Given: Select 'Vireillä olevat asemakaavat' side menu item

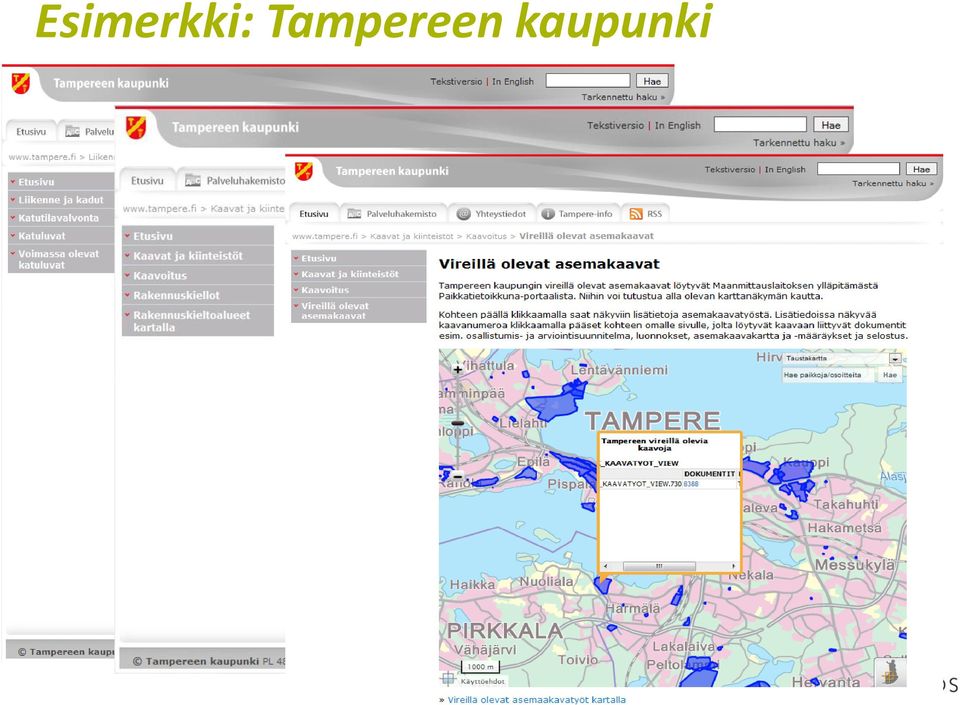Looking at the screenshot, I should click(x=359, y=310).
